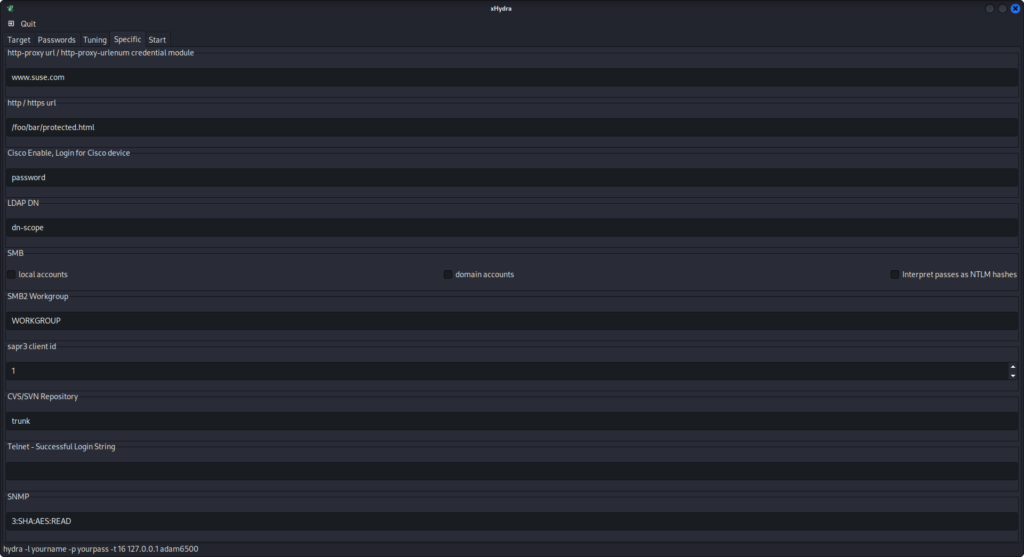Viewport: 1024px width, 557px height.
Task: Decrease sapr3 client id with down arrow
Action: (1012, 375)
